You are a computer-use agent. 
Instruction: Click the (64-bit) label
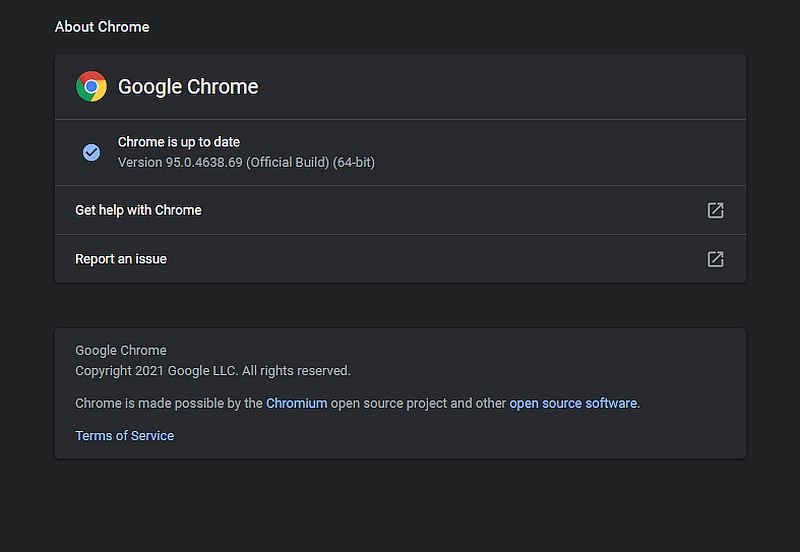[x=354, y=162]
